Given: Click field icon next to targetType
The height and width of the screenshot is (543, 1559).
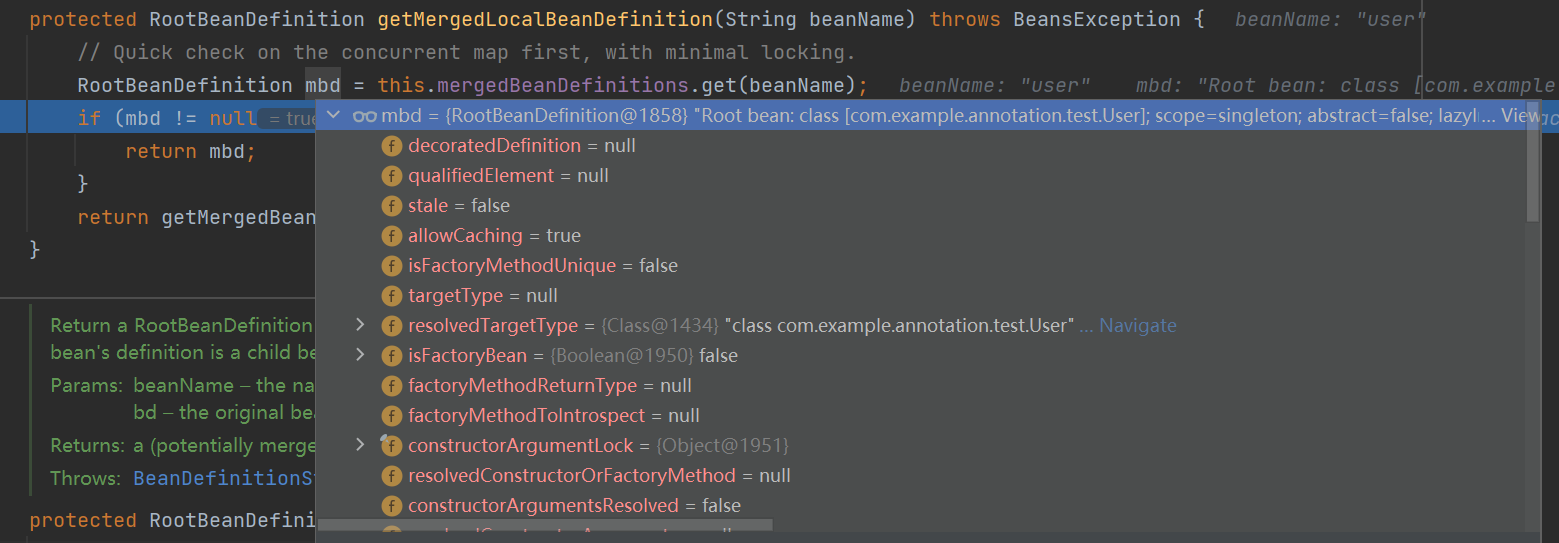Looking at the screenshot, I should (x=391, y=296).
